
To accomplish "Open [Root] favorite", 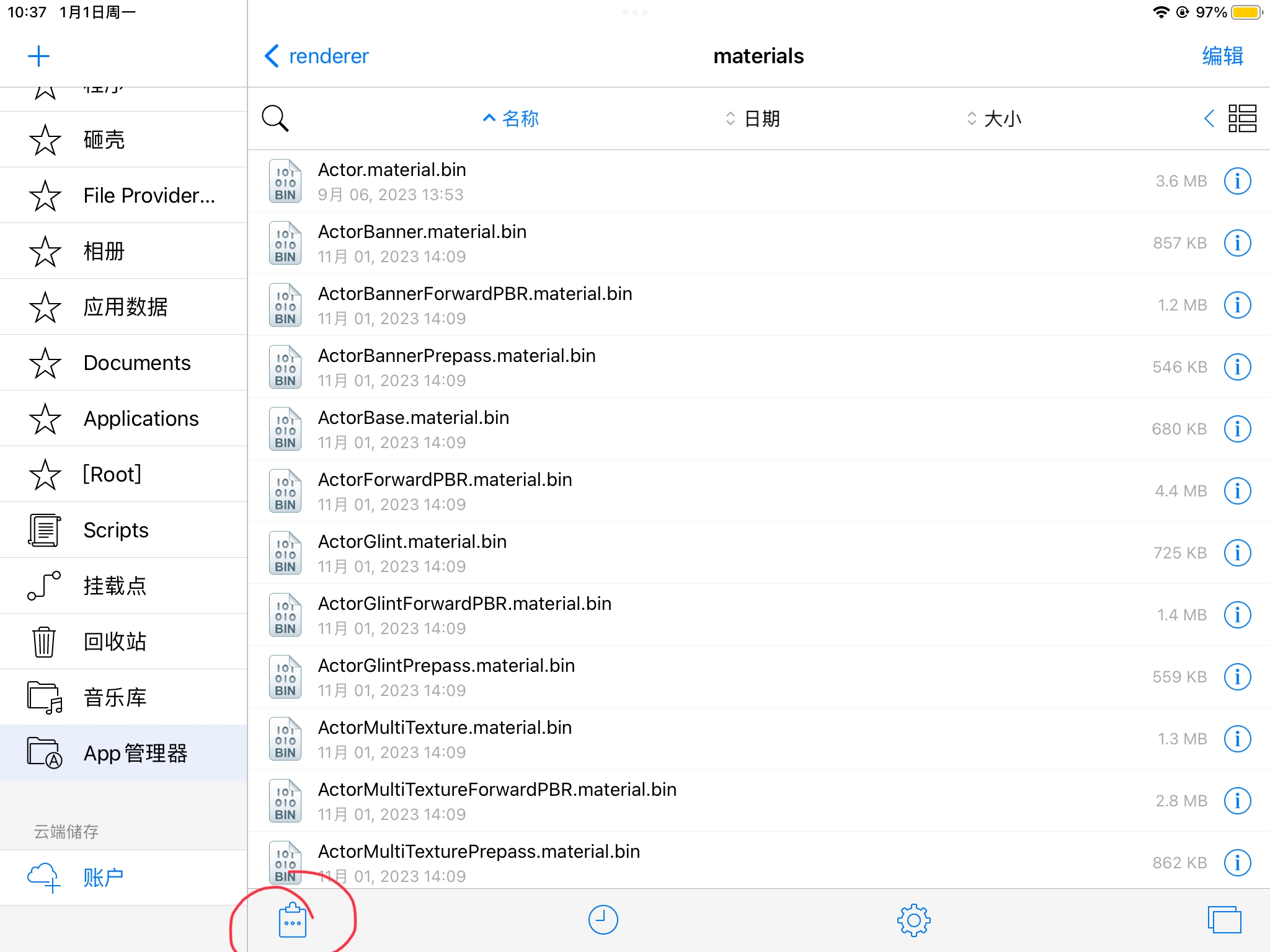I will [x=123, y=474].
